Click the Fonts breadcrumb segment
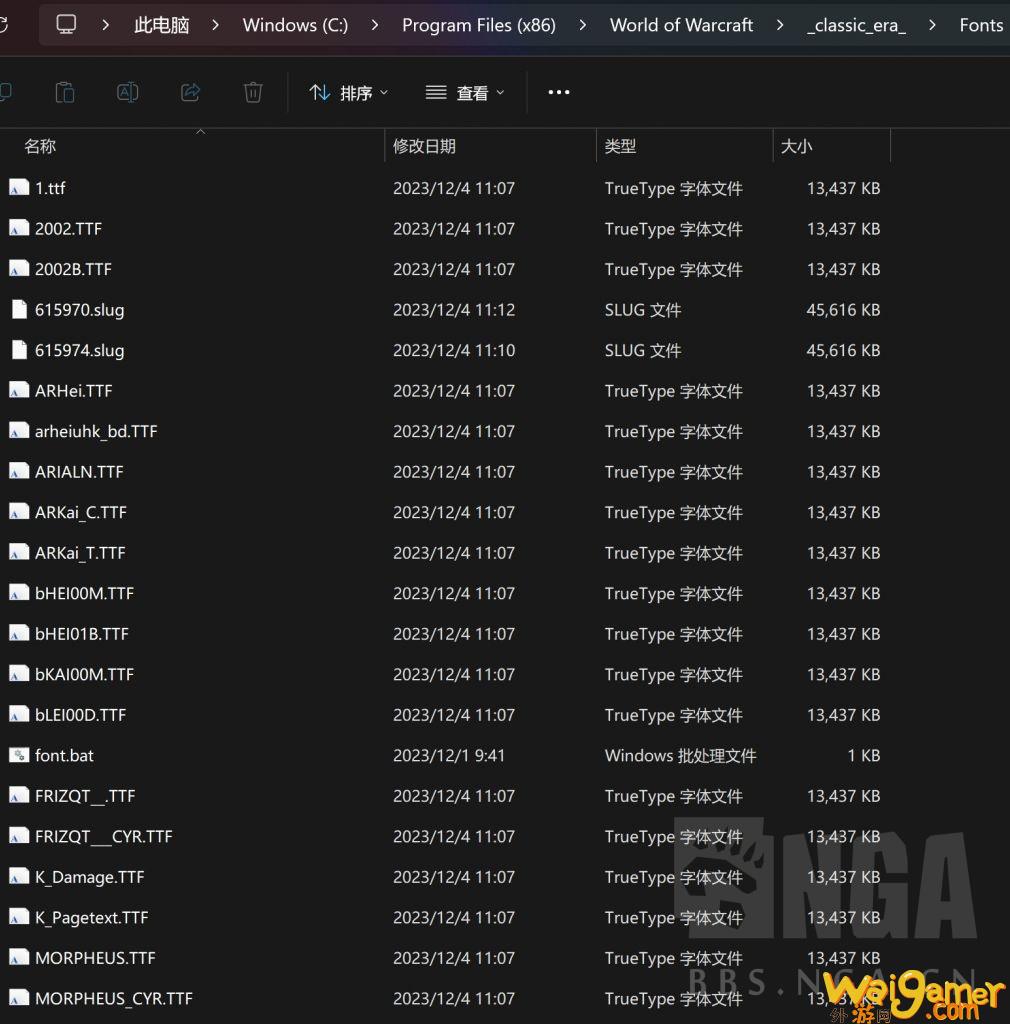 [x=981, y=25]
